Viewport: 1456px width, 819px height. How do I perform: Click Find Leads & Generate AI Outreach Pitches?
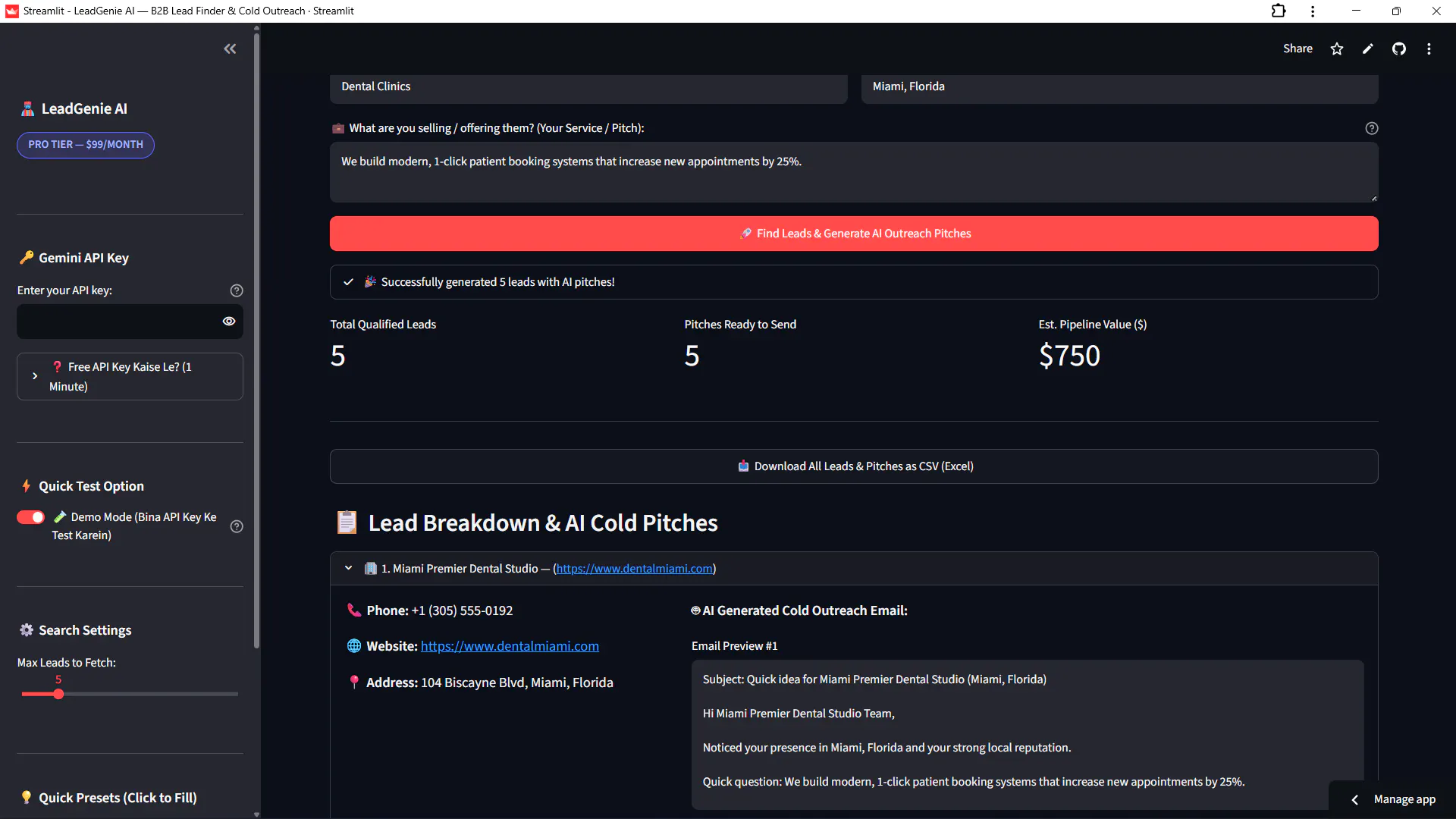(x=854, y=234)
